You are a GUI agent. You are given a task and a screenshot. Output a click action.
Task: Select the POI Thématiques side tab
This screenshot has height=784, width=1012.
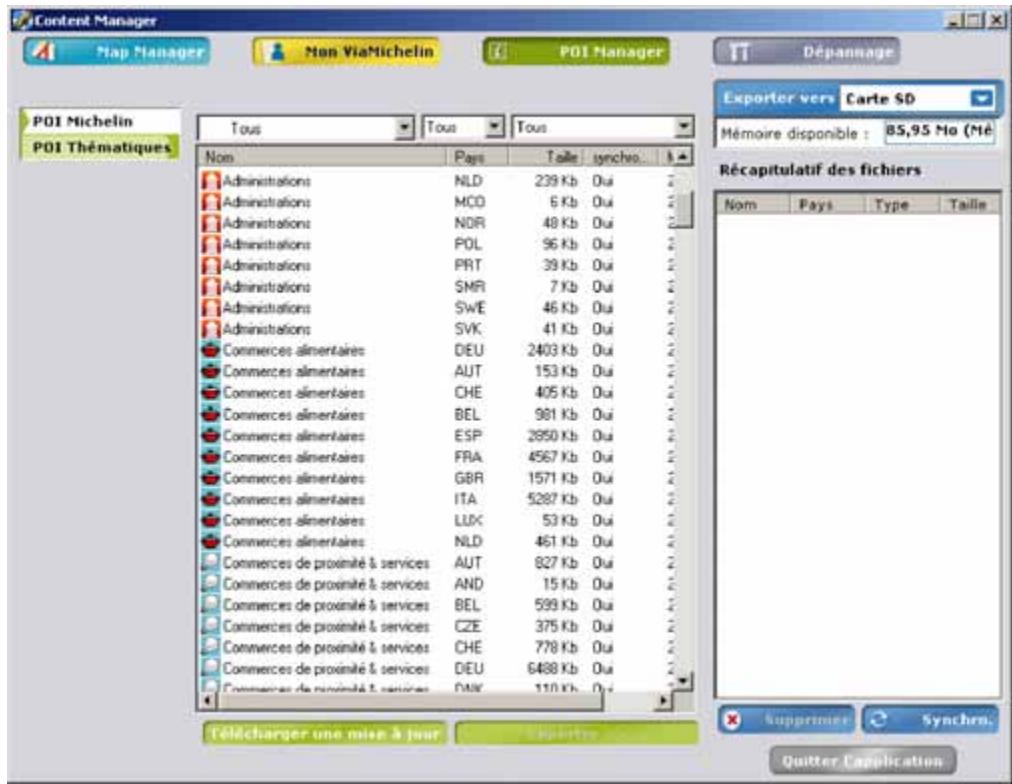pos(101,148)
